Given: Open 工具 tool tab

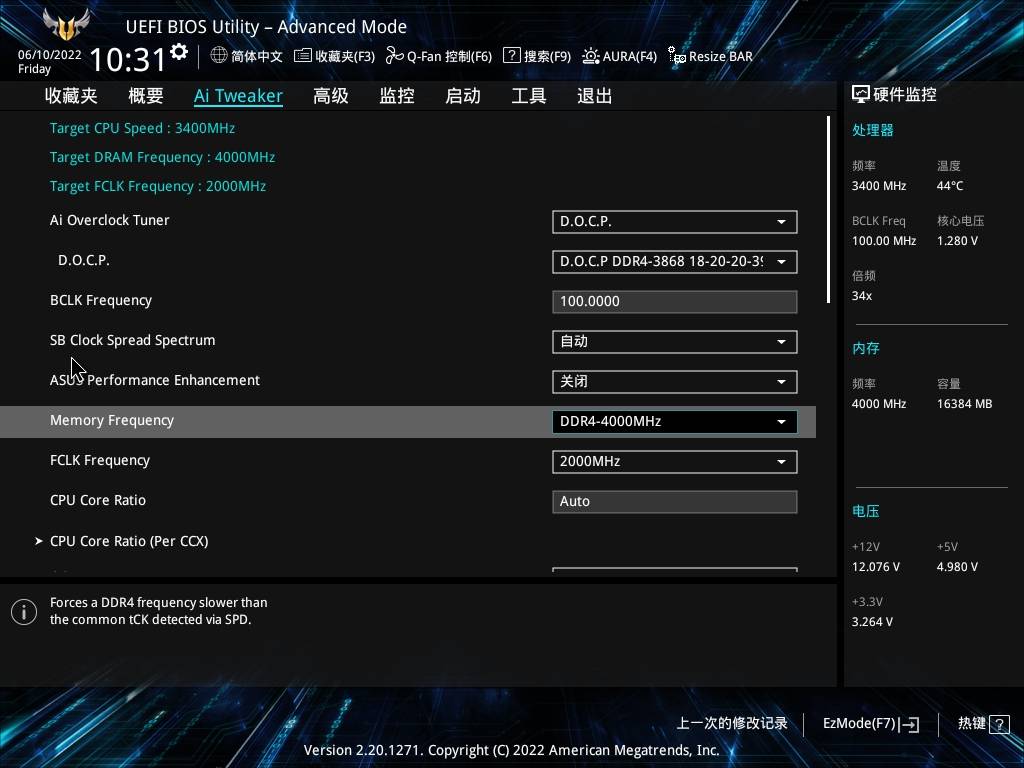Looking at the screenshot, I should pos(528,96).
